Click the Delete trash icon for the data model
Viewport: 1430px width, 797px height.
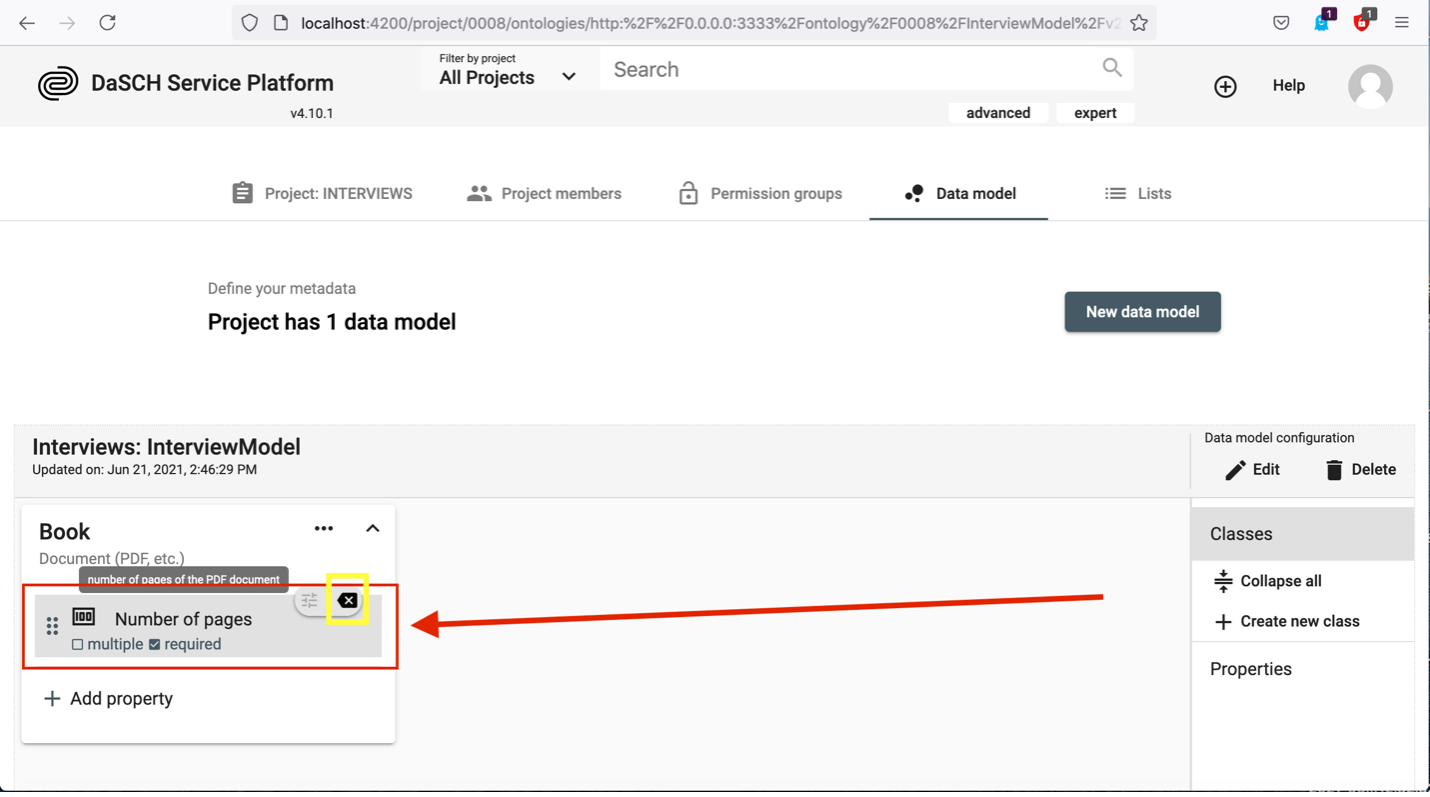1335,469
